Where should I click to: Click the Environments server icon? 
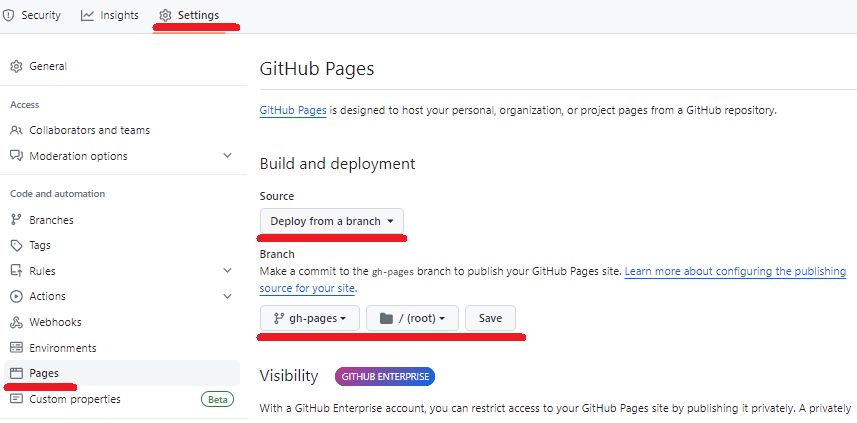(x=16, y=348)
